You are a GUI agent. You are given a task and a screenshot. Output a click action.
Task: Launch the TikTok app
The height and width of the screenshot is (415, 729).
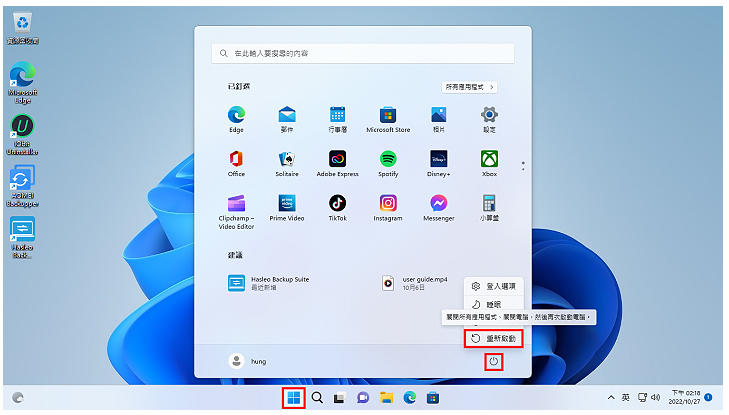(338, 208)
